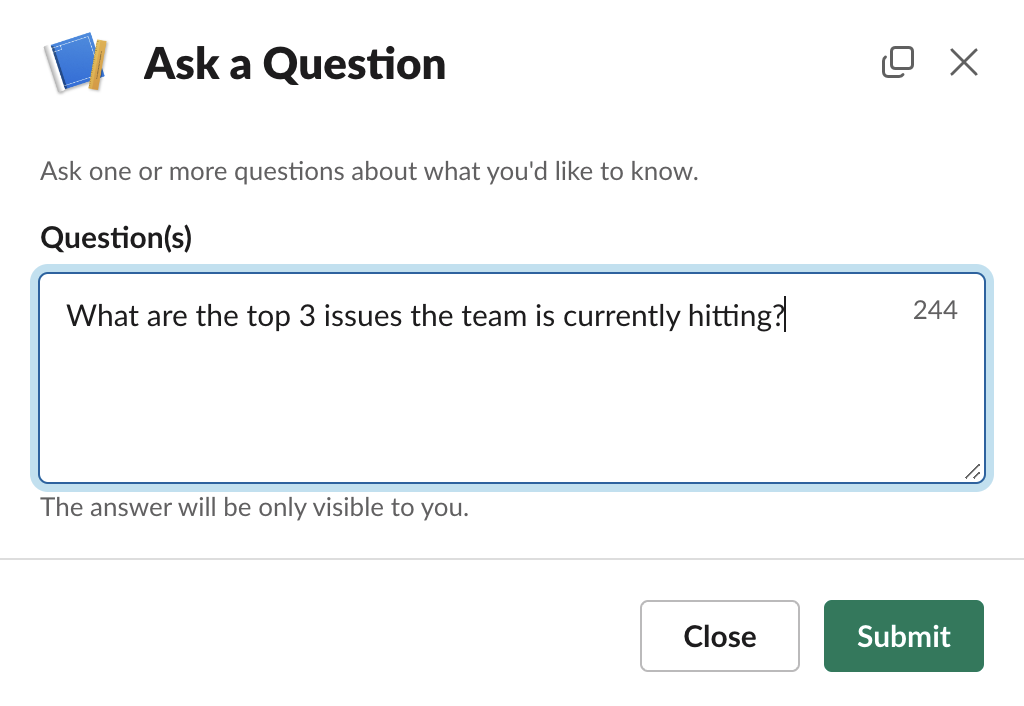Click the number '3' in the question

tap(307, 317)
